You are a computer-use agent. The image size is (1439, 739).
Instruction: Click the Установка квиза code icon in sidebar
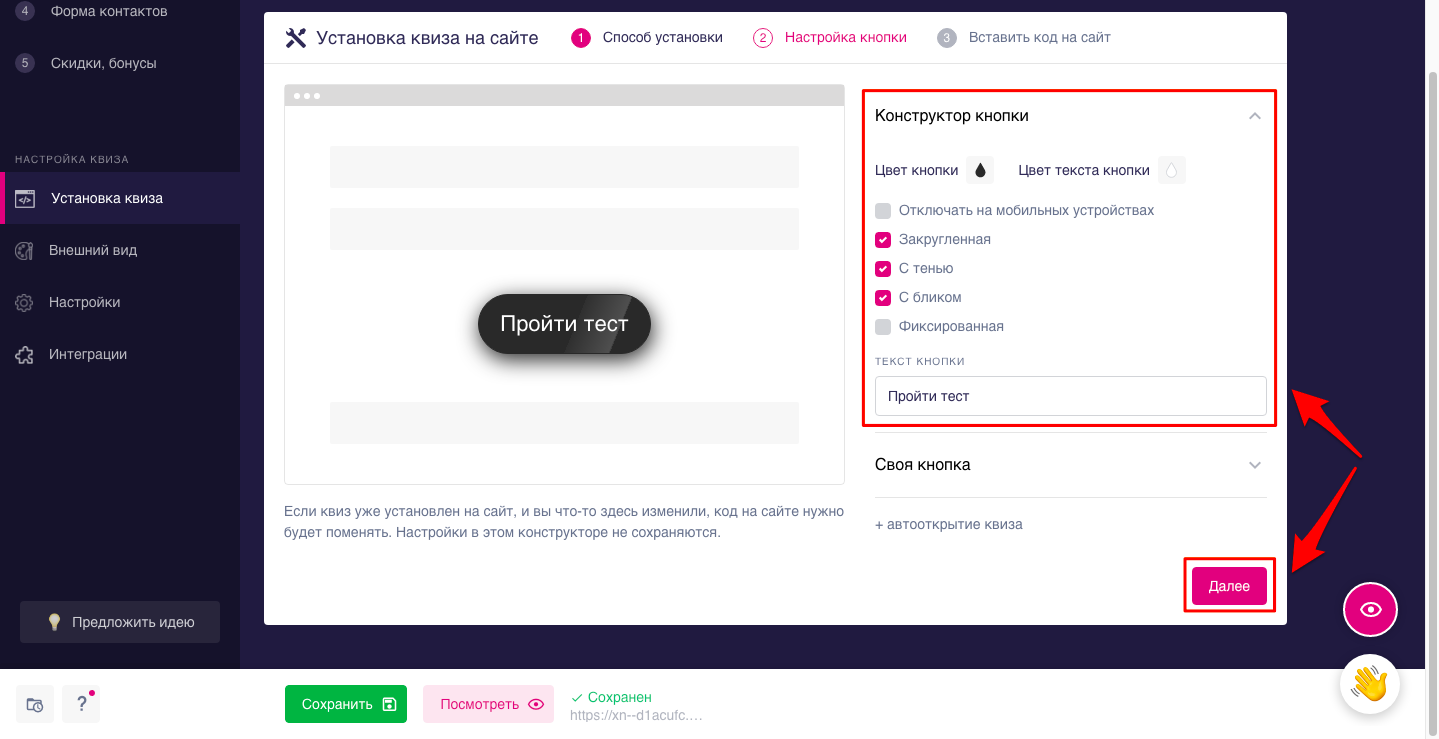(x=25, y=198)
